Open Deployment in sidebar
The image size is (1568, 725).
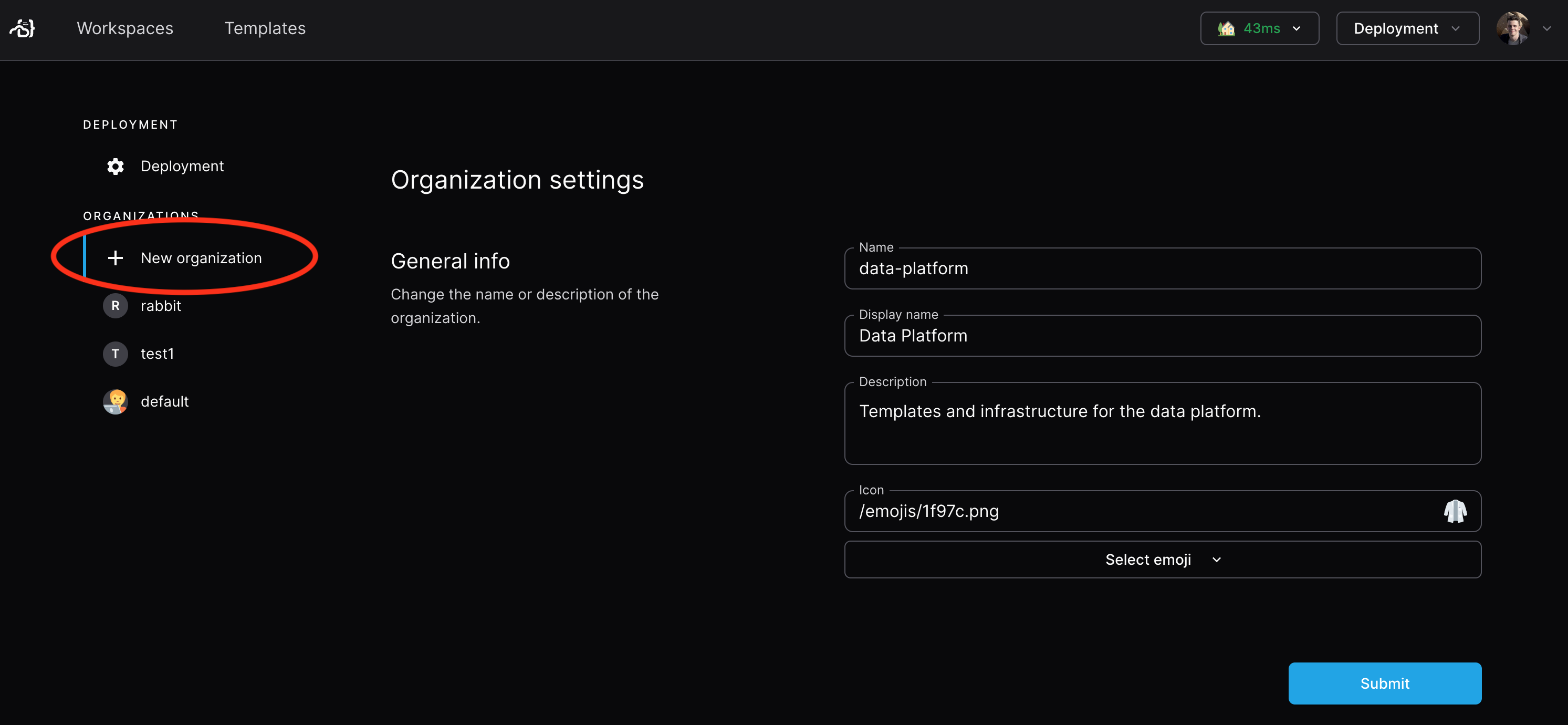coord(182,166)
